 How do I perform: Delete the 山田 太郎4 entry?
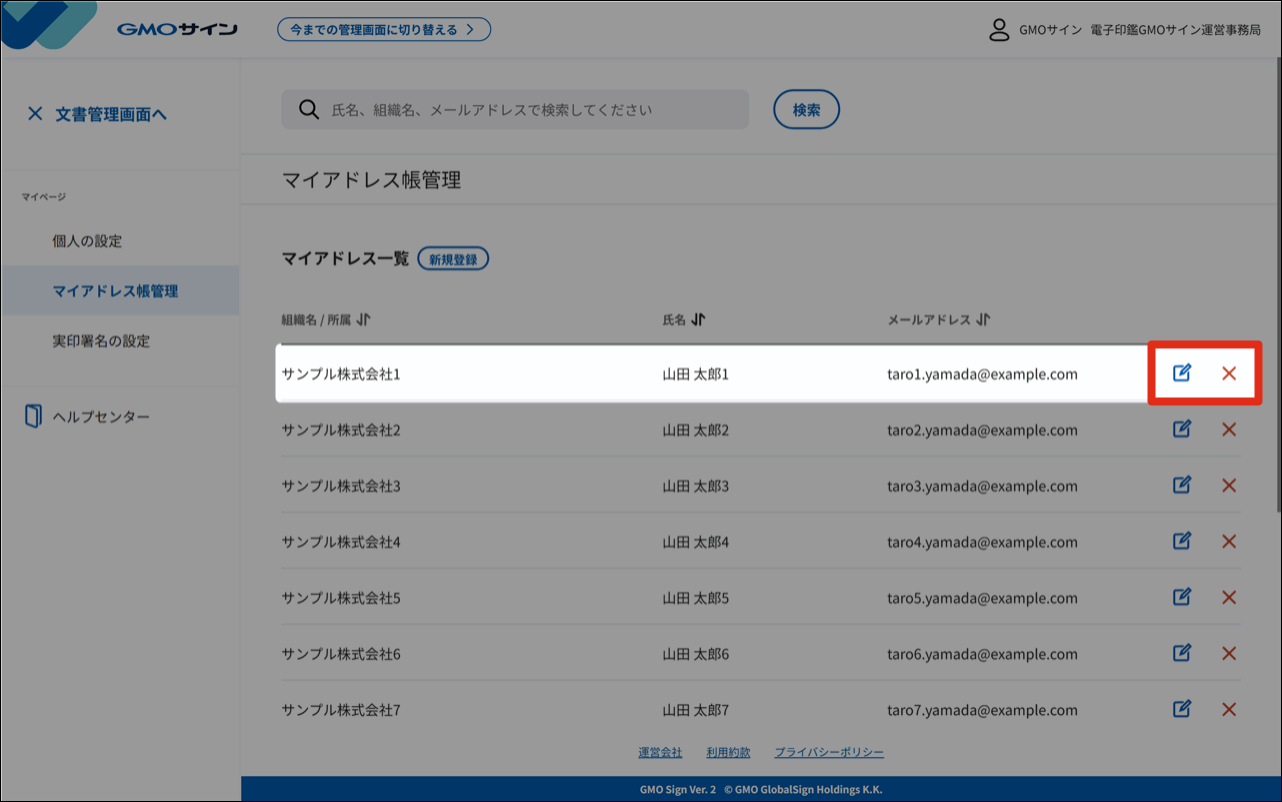1229,541
